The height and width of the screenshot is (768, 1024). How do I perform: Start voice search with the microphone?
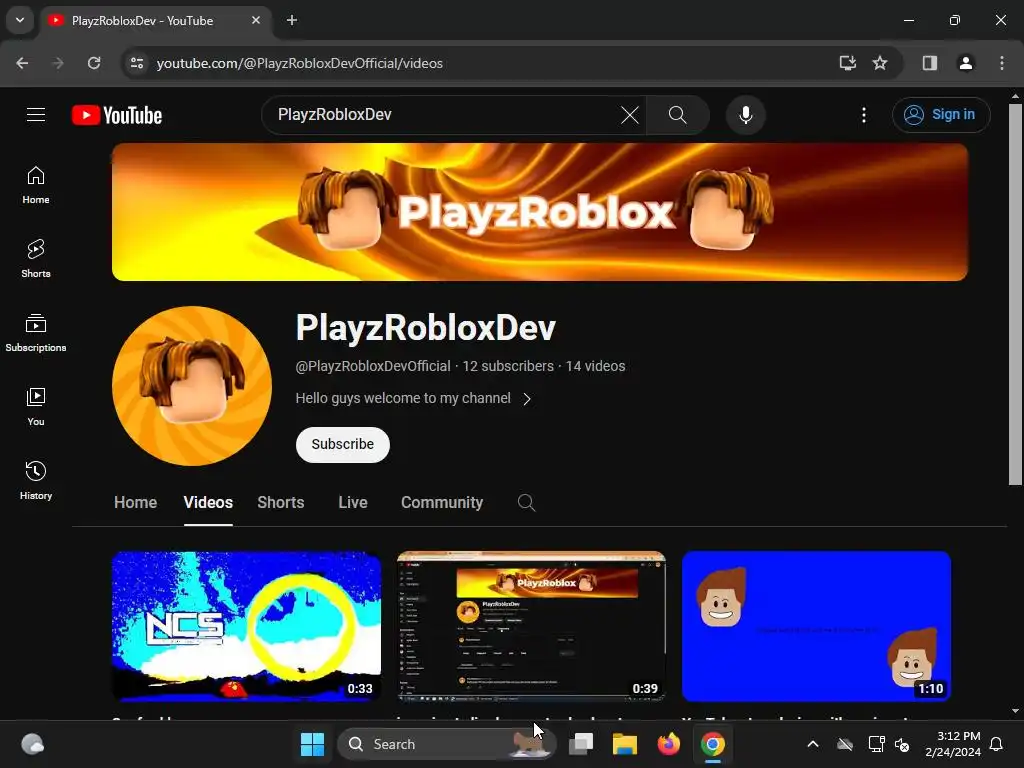click(745, 115)
